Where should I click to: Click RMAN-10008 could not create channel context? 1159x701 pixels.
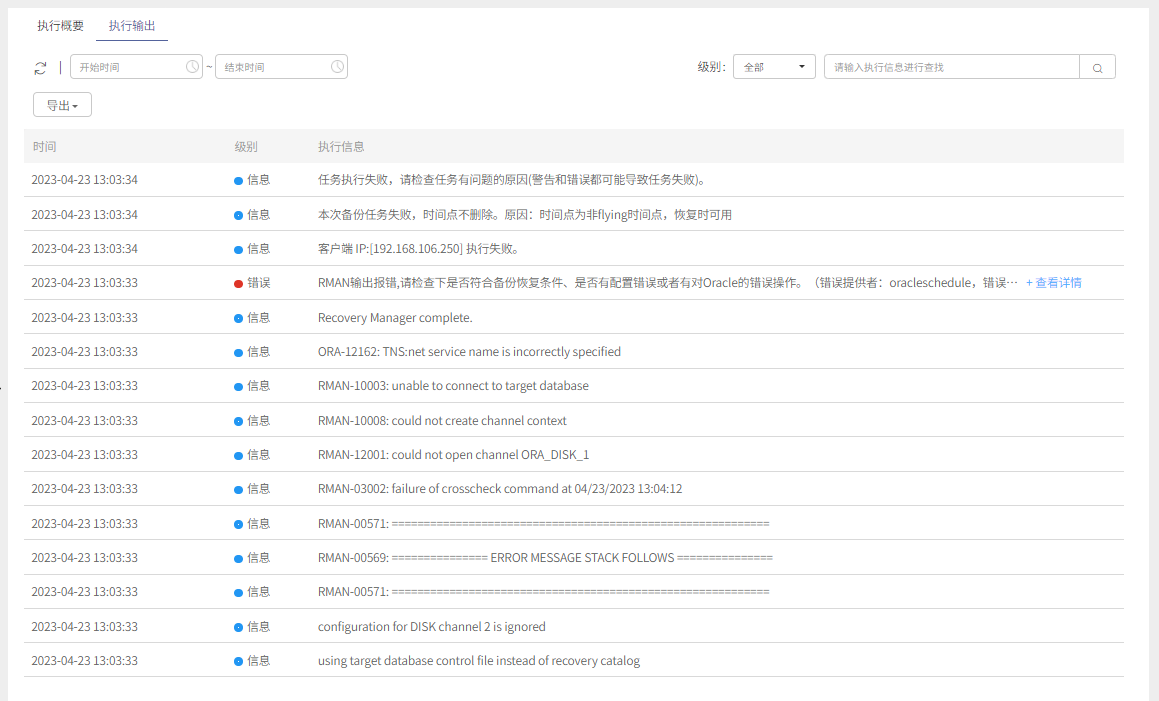point(442,421)
